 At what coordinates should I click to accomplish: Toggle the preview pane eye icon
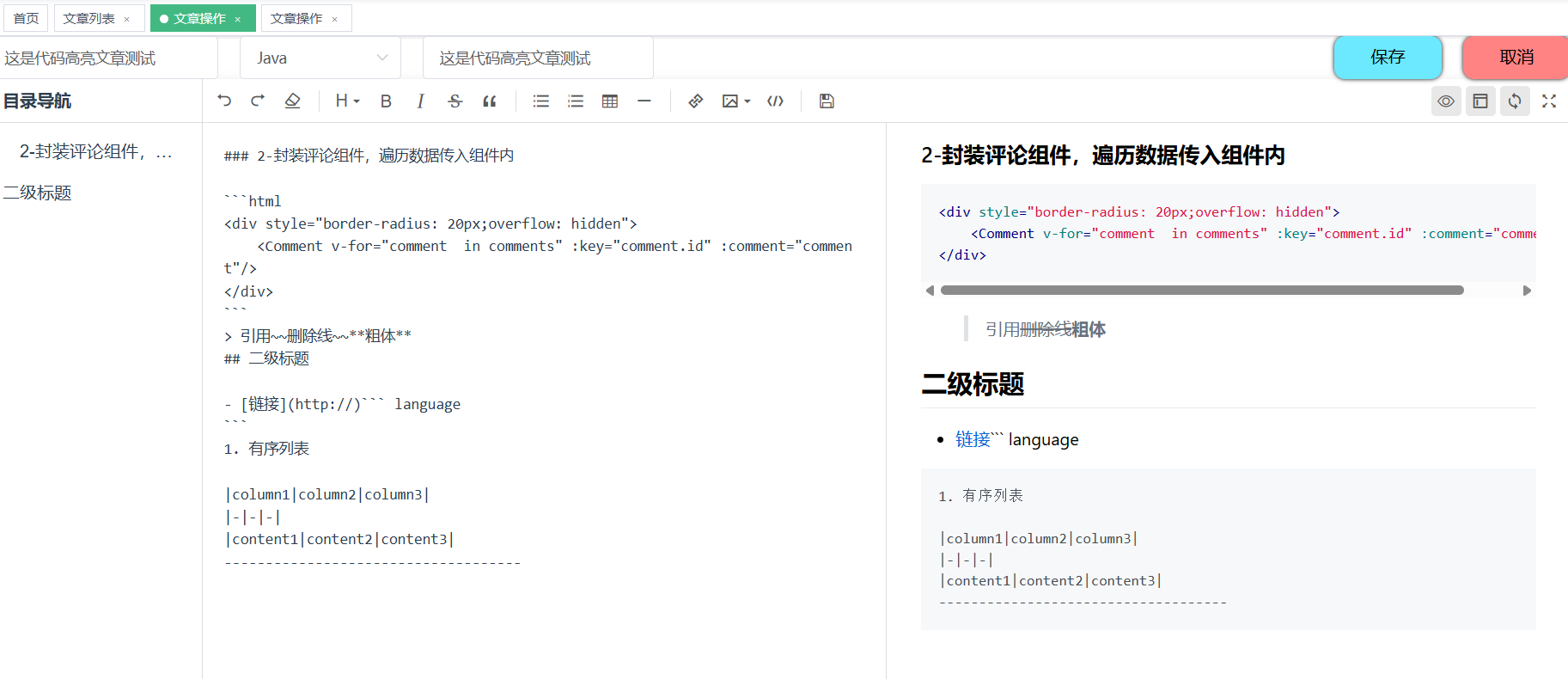click(x=1446, y=101)
